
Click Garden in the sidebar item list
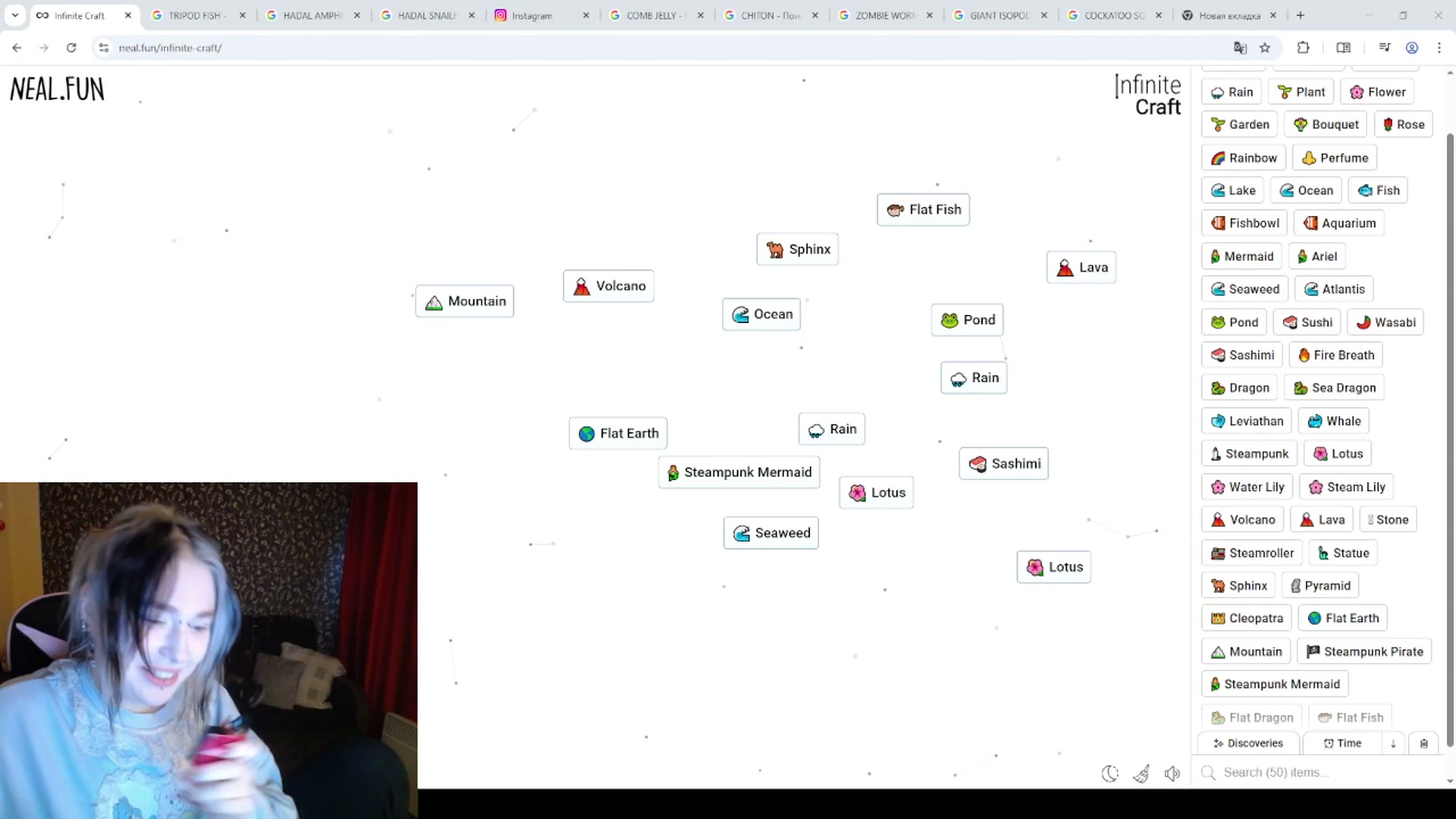click(1240, 124)
